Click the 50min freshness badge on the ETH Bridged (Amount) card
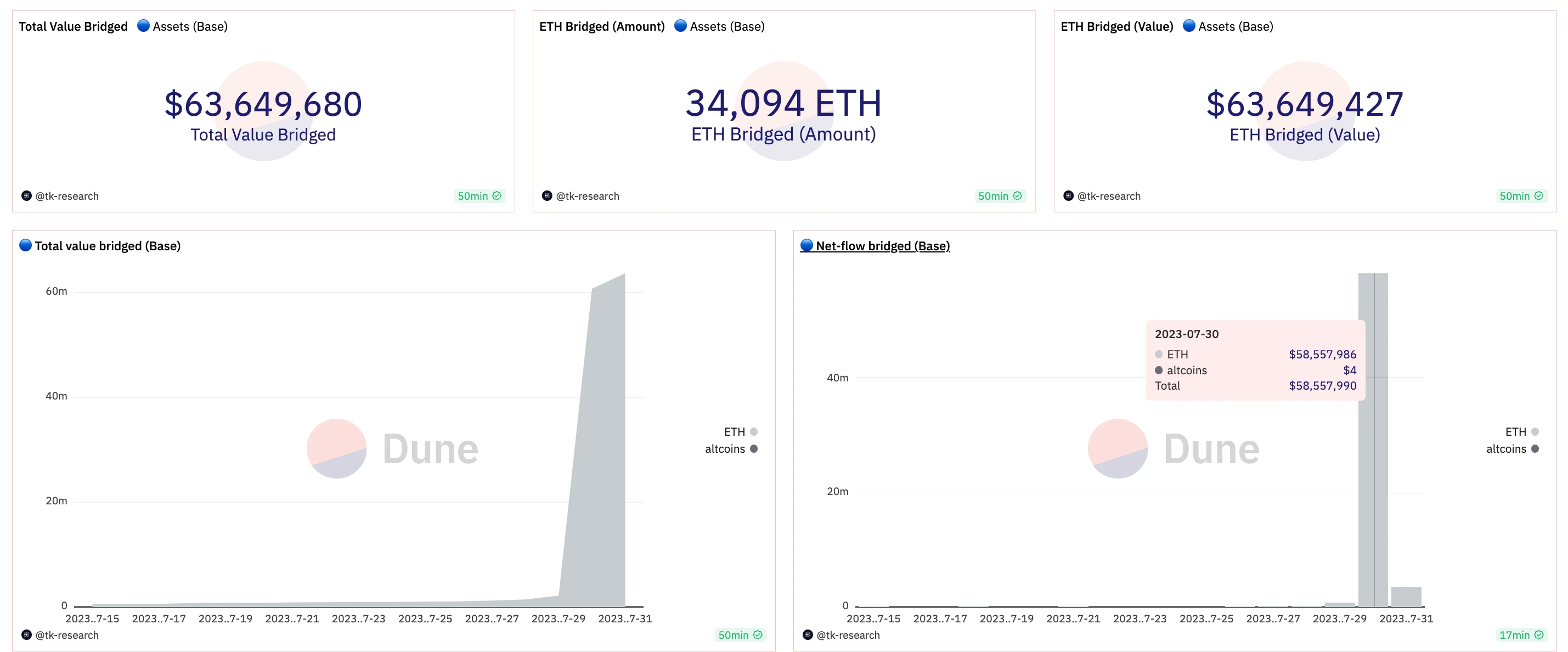The height and width of the screenshot is (652, 1568). (1000, 195)
